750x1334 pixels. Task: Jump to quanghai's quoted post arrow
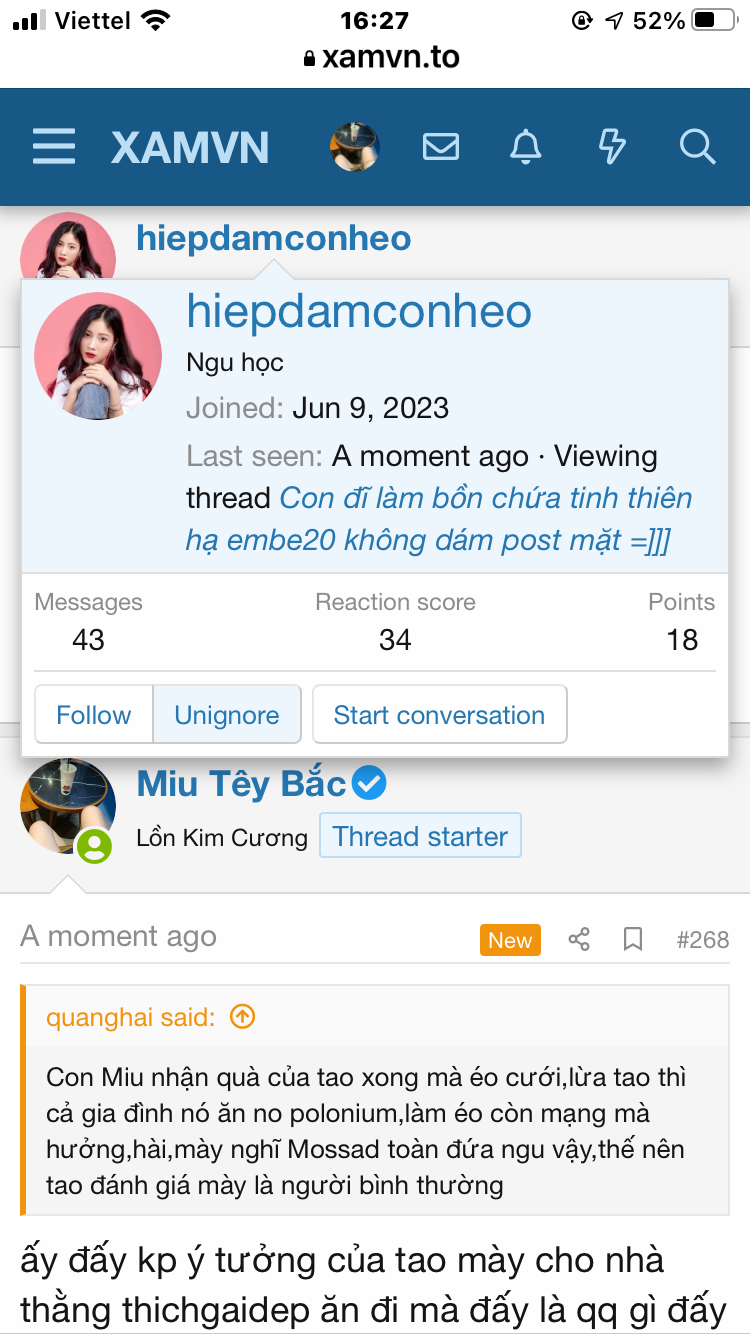pyautogui.click(x=243, y=1017)
